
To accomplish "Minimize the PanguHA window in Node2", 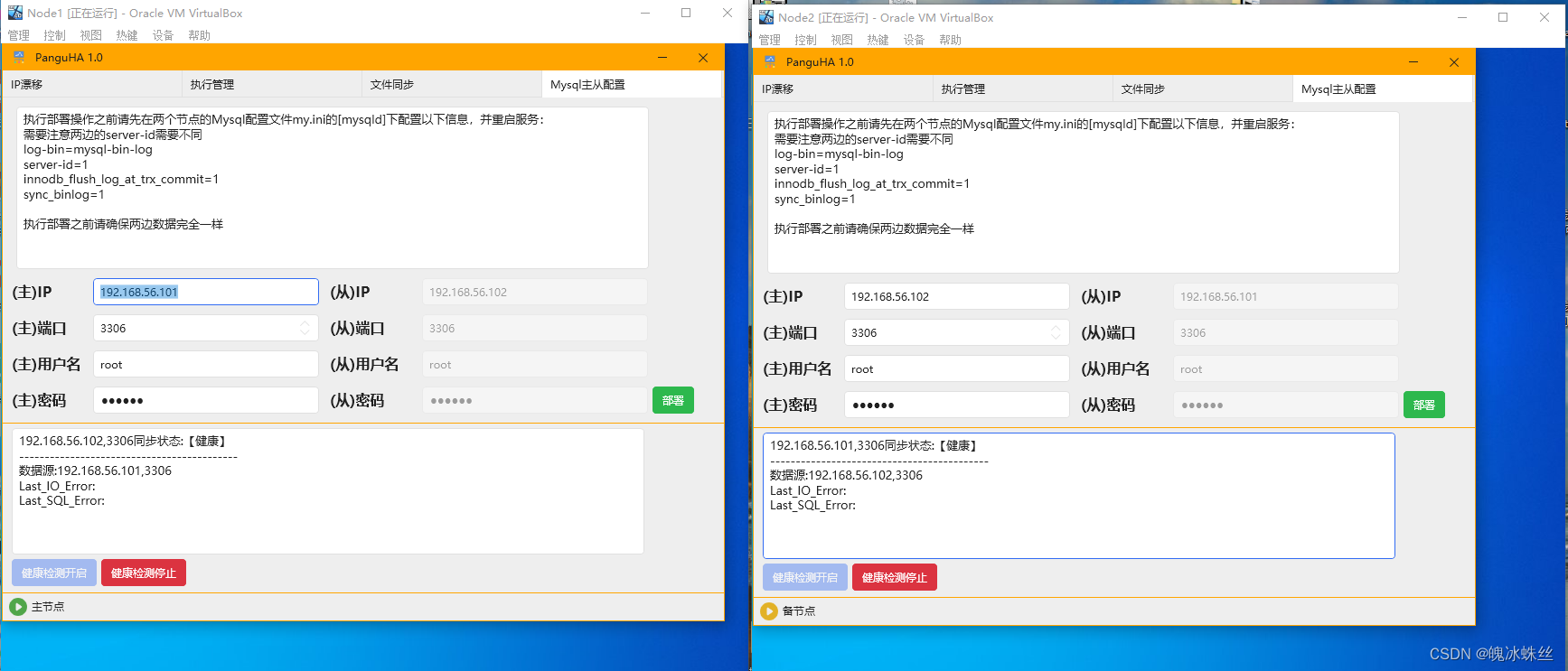I will coord(1413,61).
